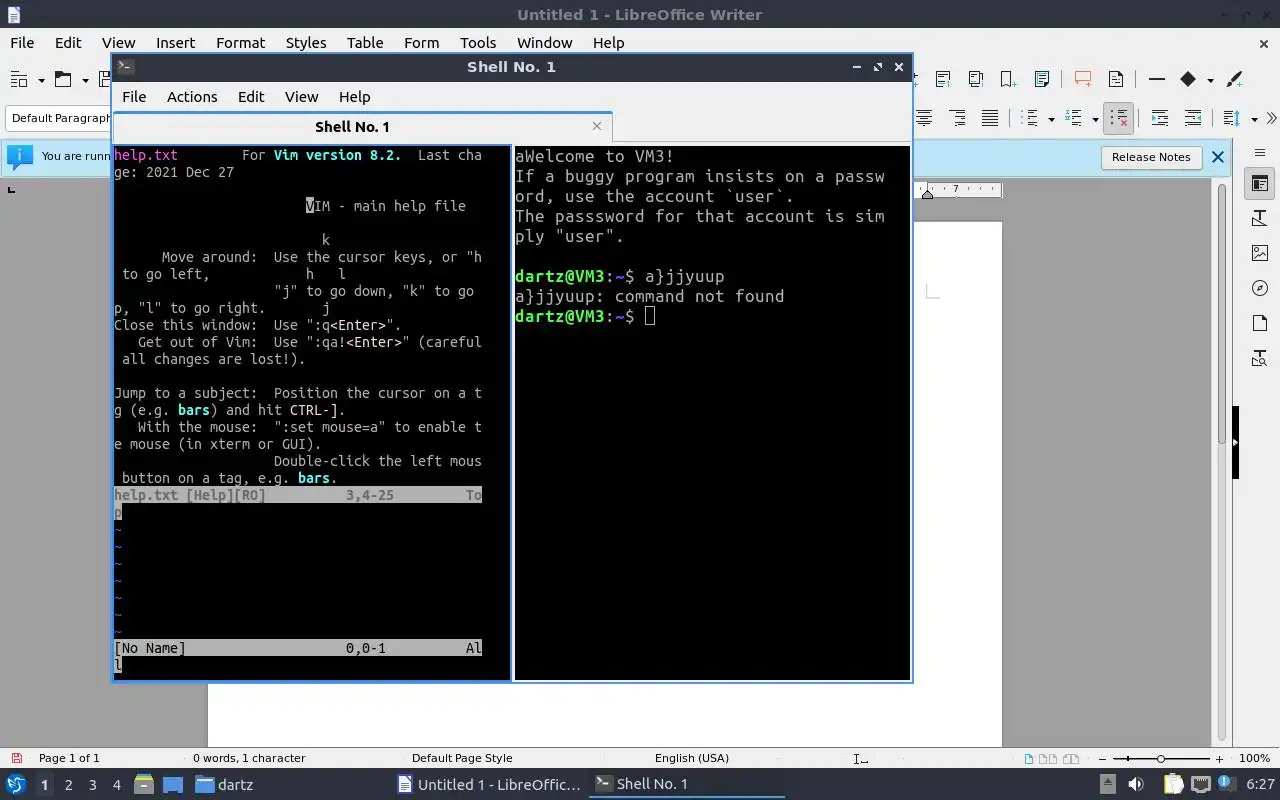Toggle the No List button
The image size is (1280, 800).
coord(1118,118)
